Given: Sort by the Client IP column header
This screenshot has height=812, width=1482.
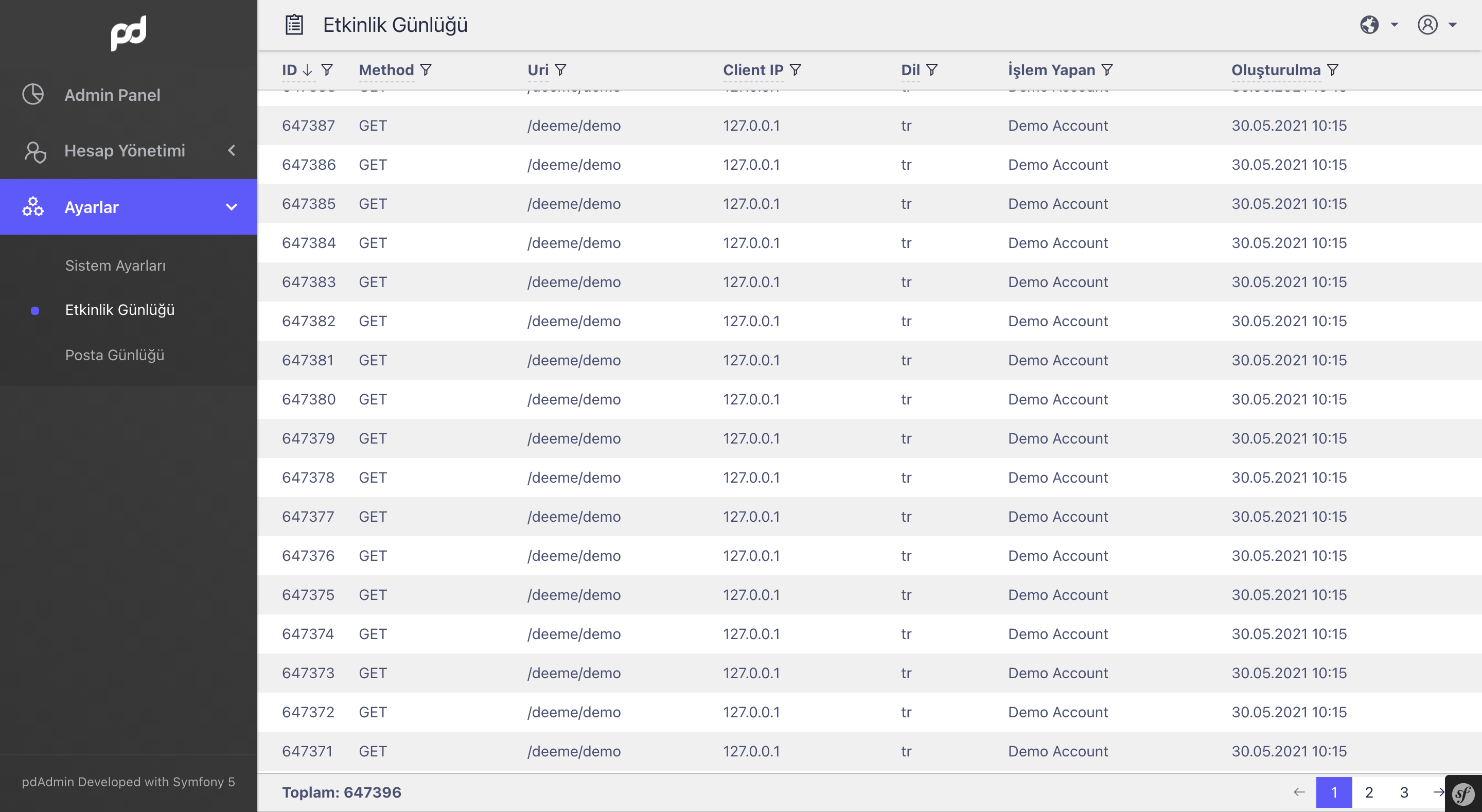Looking at the screenshot, I should 753,69.
